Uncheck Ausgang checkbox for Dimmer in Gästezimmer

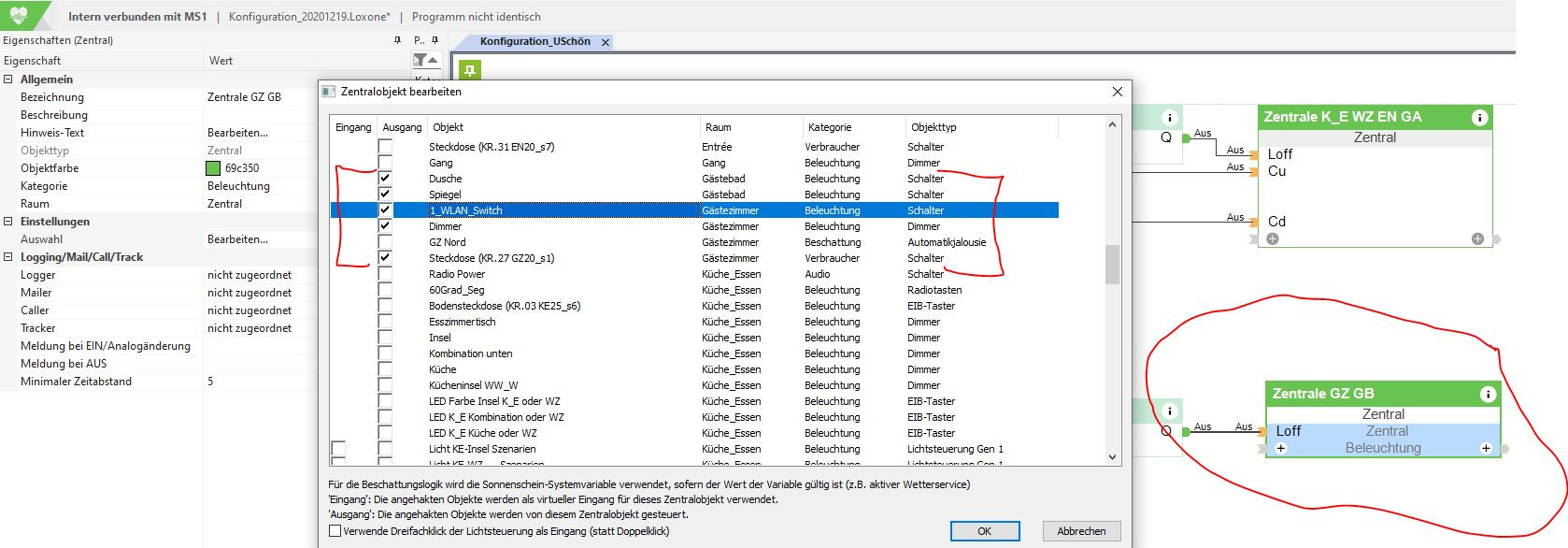385,226
